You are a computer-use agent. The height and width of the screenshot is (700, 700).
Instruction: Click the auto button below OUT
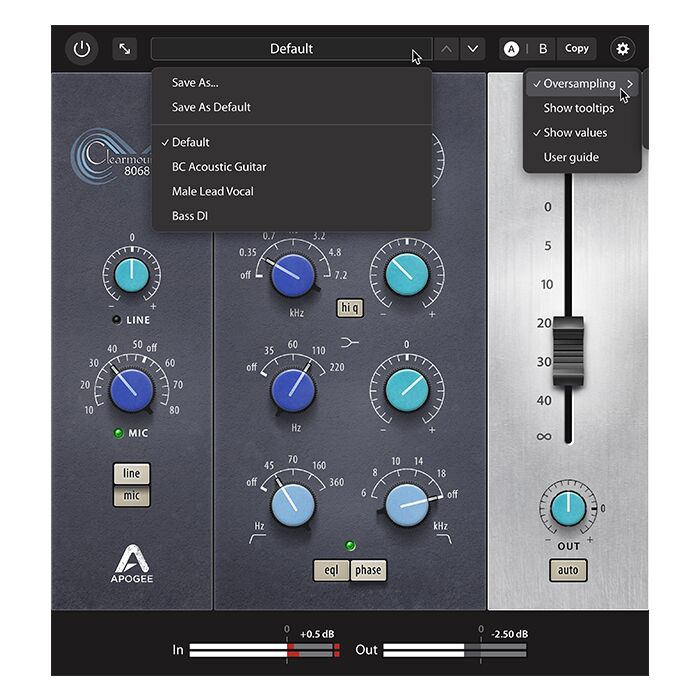point(568,571)
